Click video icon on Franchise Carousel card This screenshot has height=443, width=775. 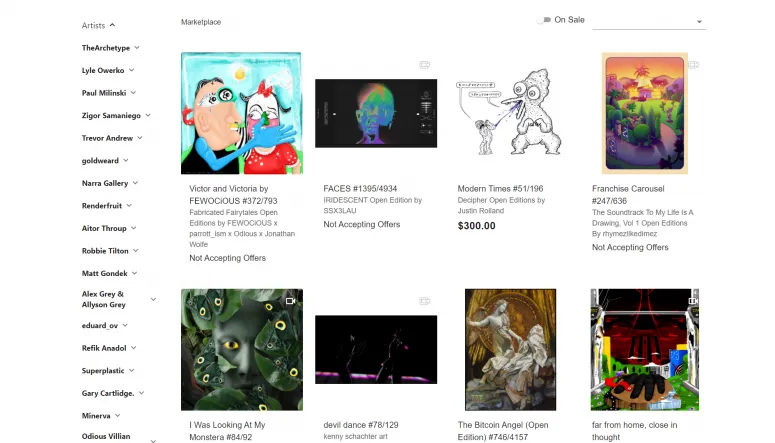[693, 65]
